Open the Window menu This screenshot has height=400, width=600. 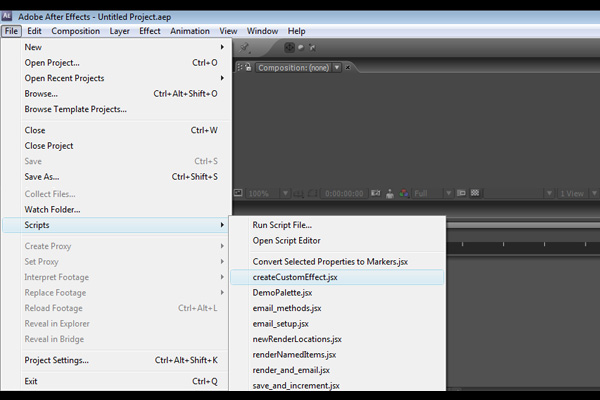coord(262,31)
